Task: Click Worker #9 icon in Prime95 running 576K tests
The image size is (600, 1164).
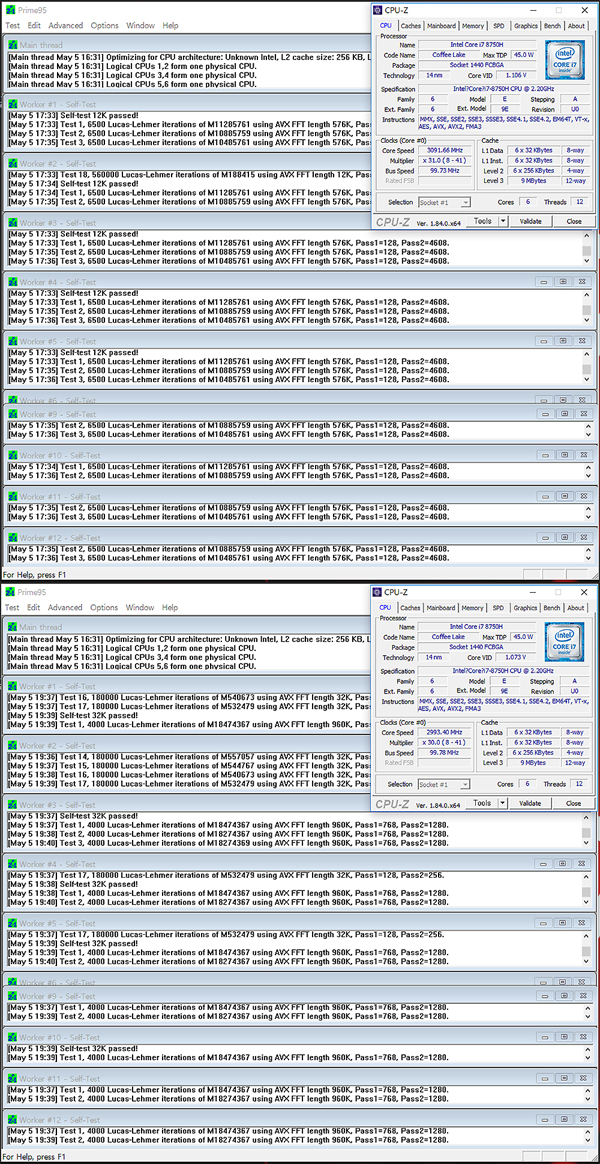Action: pos(12,414)
